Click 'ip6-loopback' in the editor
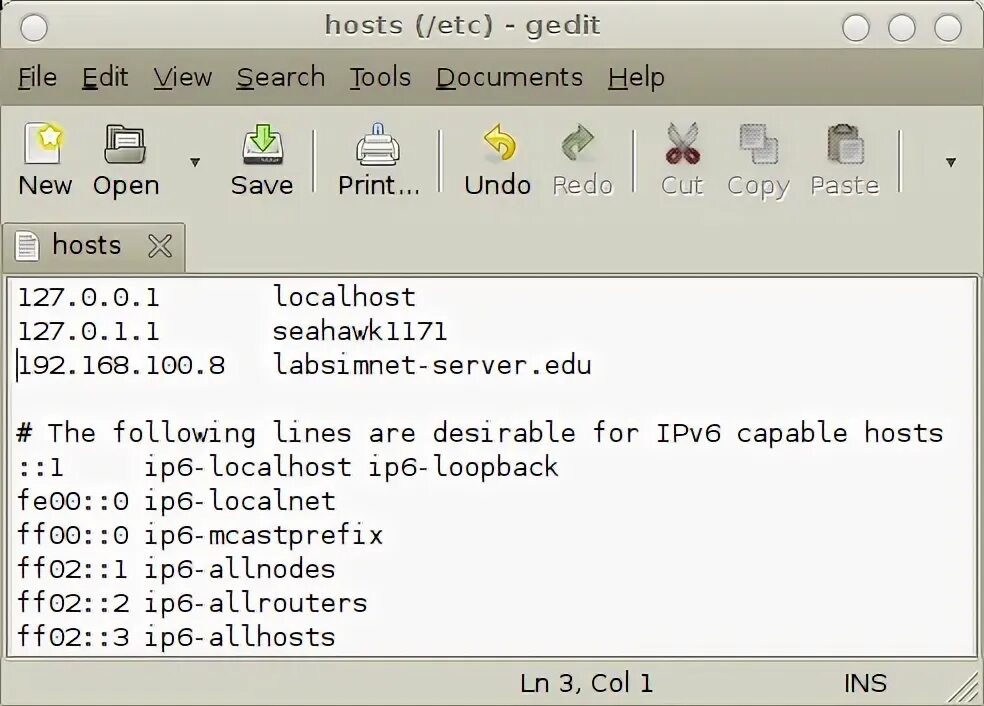This screenshot has width=984, height=706. coord(463,466)
